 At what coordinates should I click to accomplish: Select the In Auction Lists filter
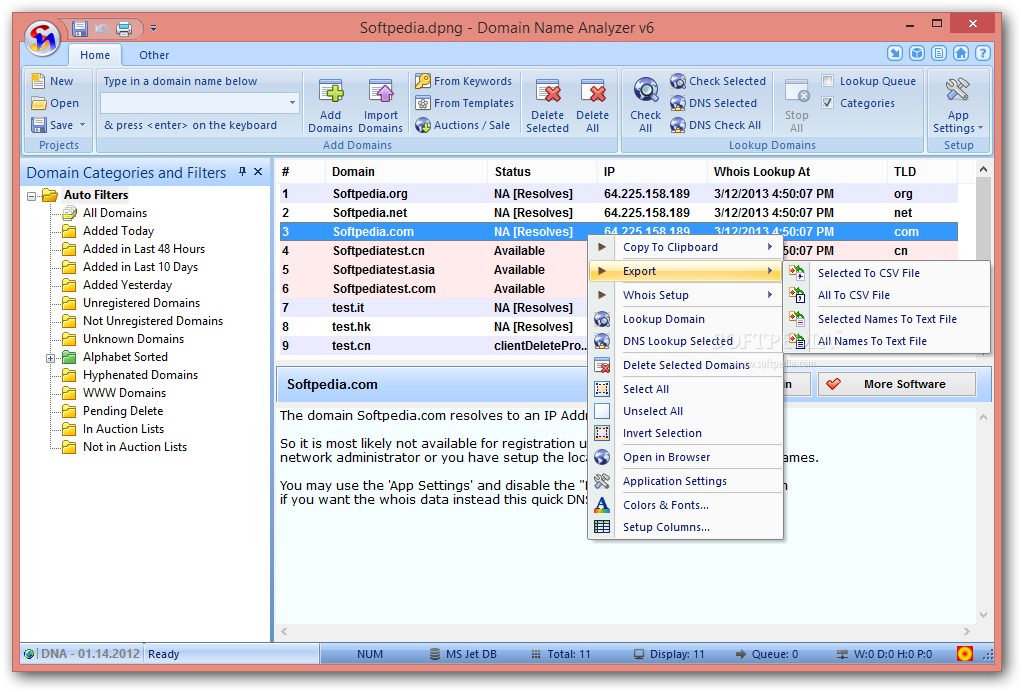point(123,429)
